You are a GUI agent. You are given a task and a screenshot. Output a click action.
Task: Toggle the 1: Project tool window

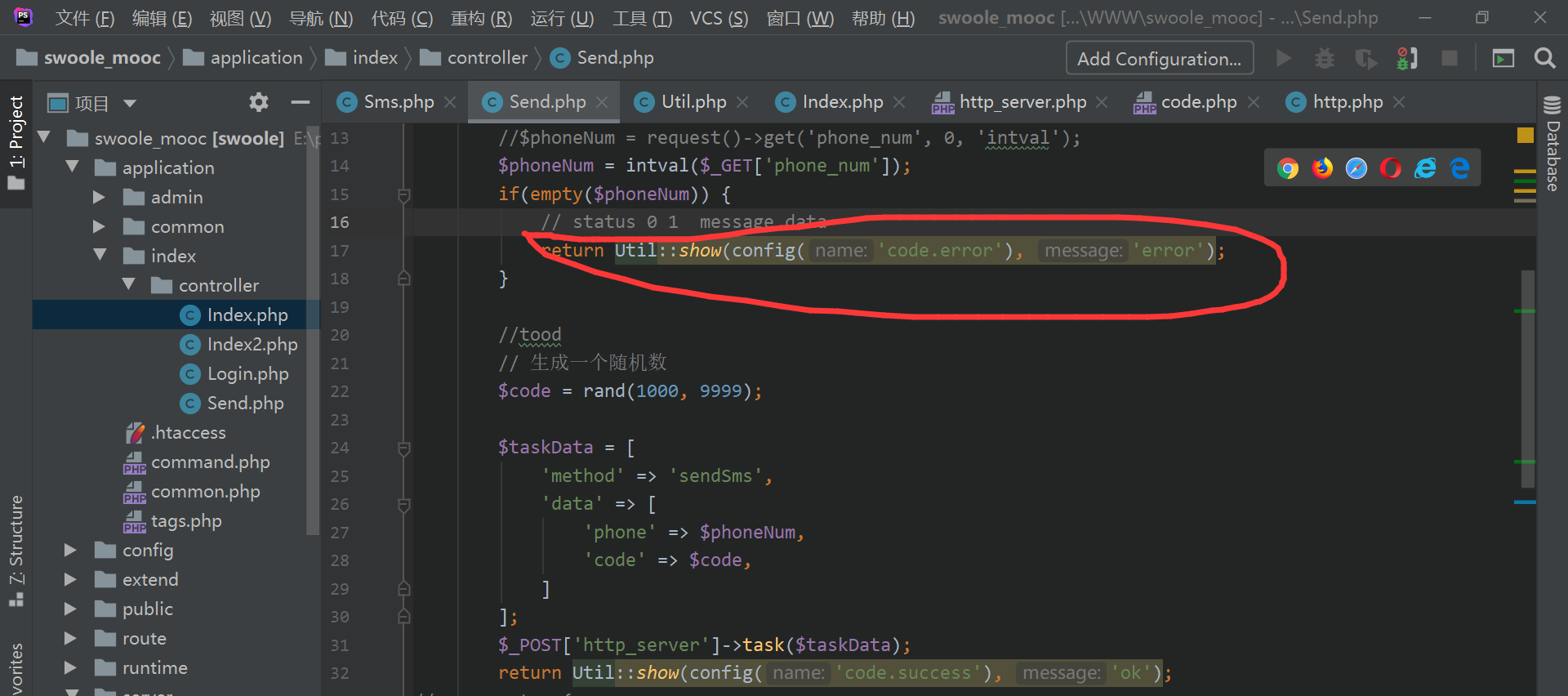[16, 143]
